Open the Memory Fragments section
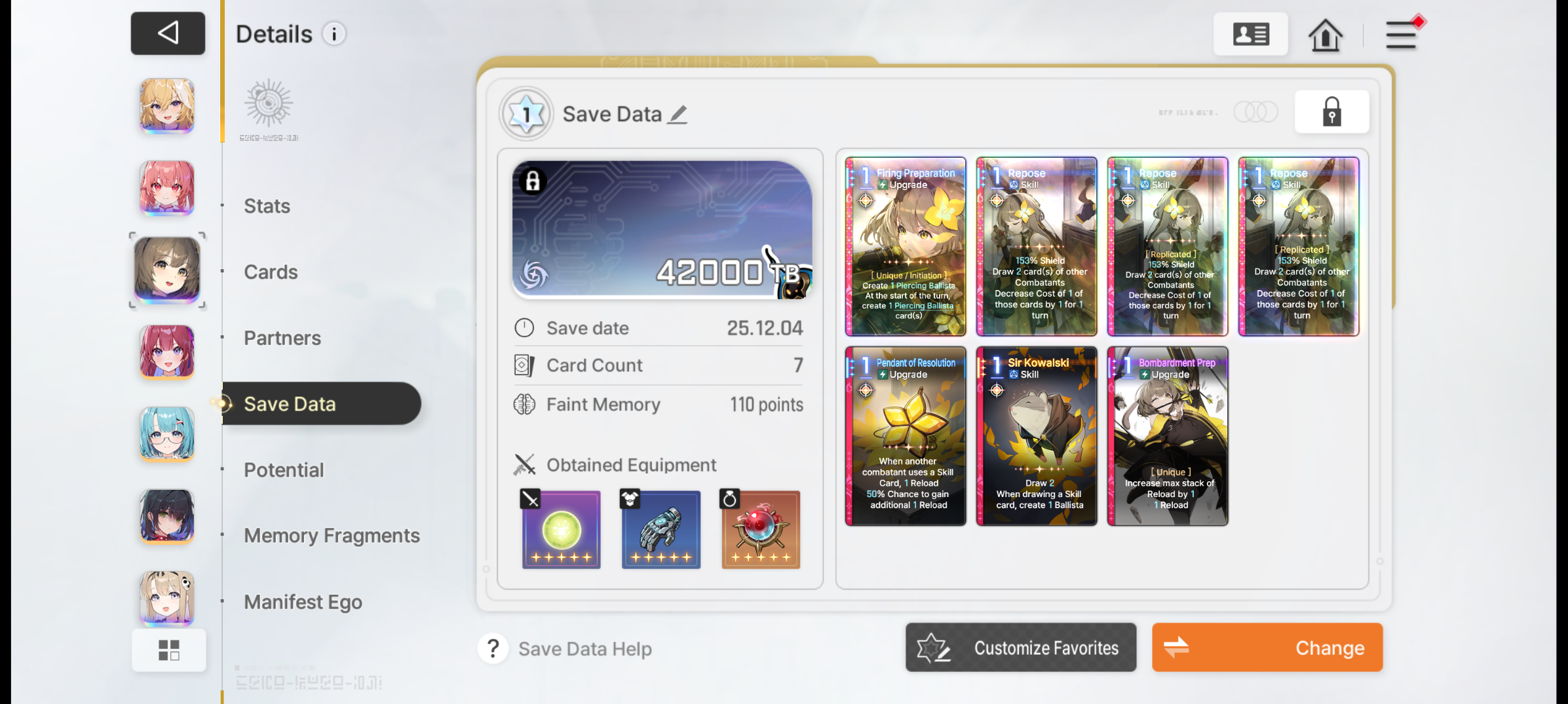The height and width of the screenshot is (704, 1568). coord(332,536)
